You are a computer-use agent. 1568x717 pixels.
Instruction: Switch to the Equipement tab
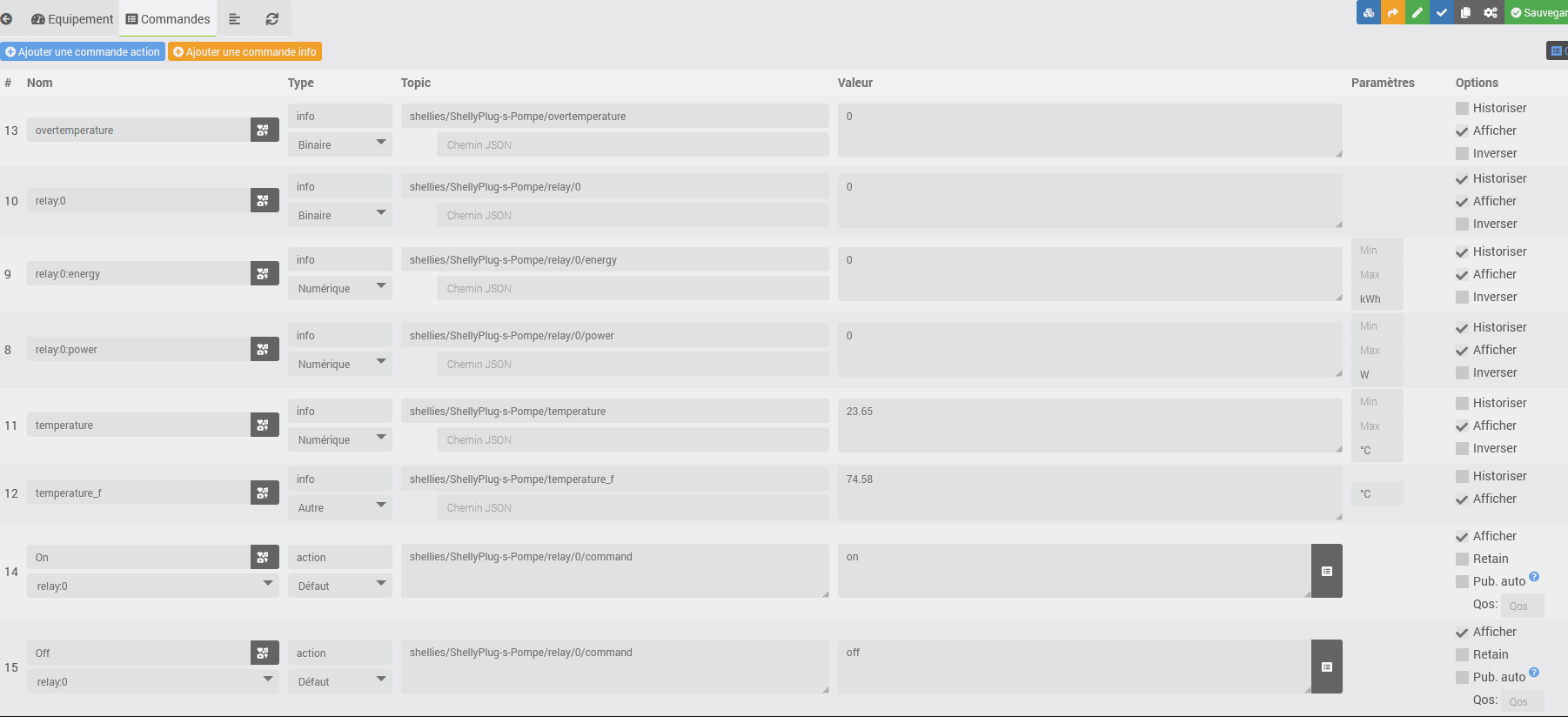click(72, 18)
